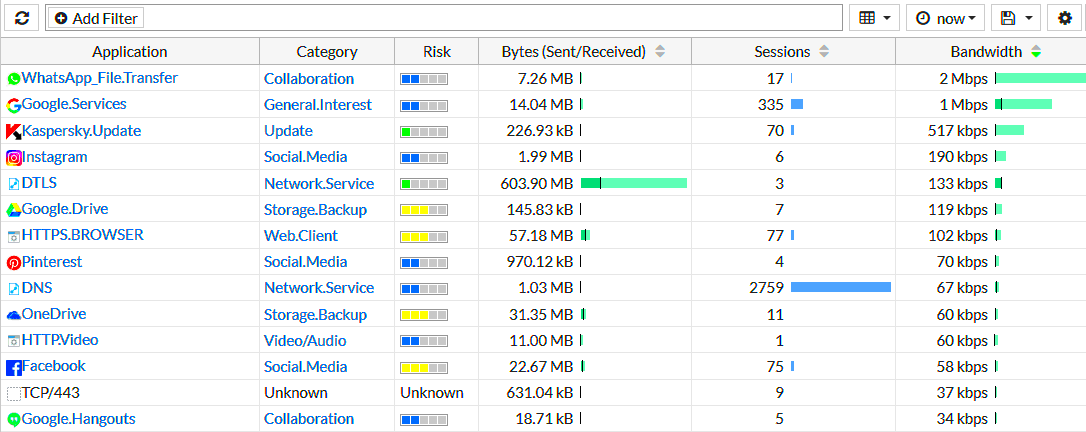Click the DTLS application icon
This screenshot has height=432, width=1086.
14,183
